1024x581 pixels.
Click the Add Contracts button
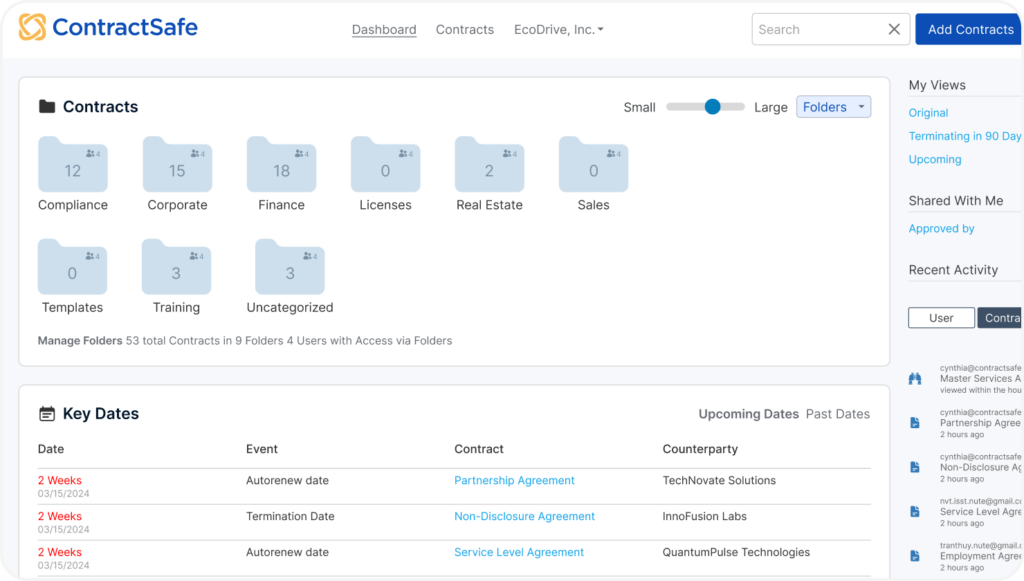pyautogui.click(x=968, y=29)
